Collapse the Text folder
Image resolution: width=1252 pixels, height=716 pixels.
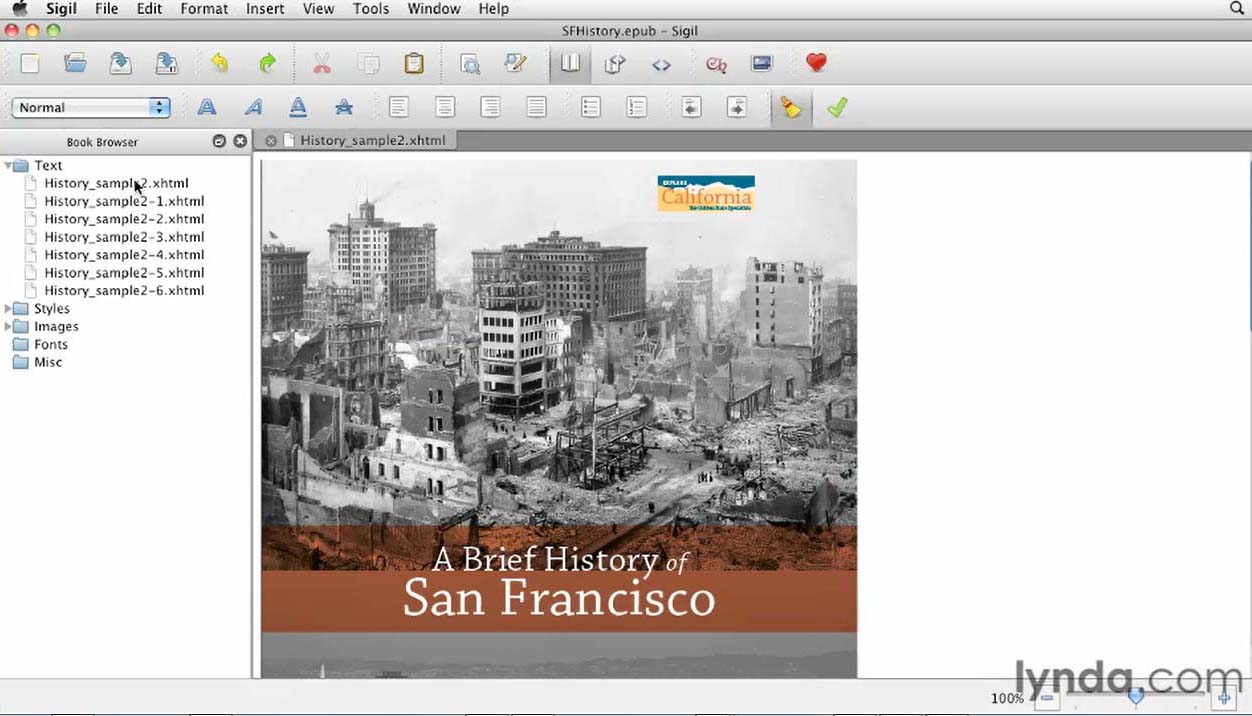(x=9, y=166)
